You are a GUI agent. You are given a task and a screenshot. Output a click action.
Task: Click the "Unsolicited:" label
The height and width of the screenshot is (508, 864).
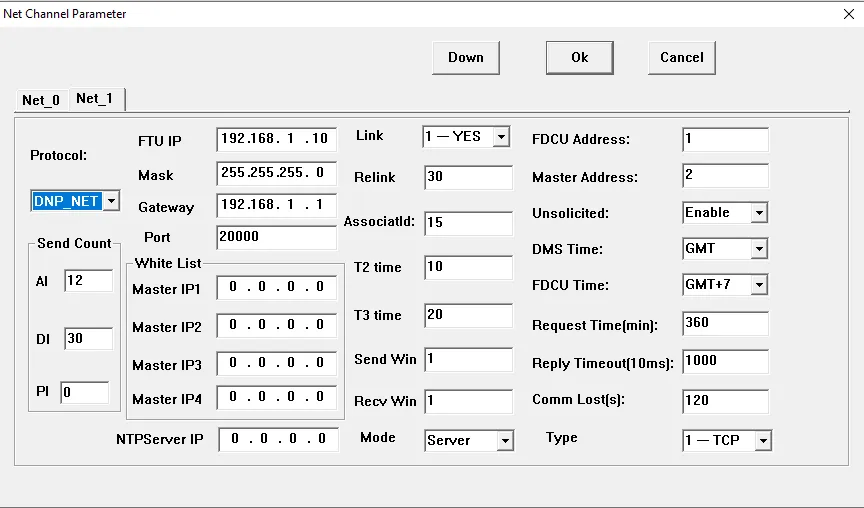click(x=570, y=213)
